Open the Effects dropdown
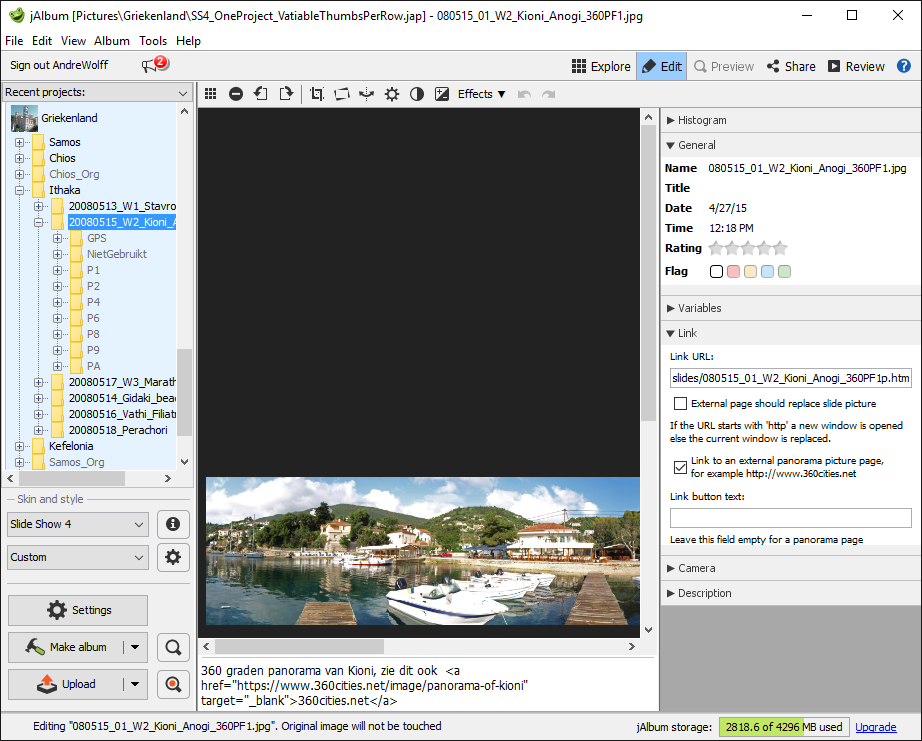922x741 pixels. [482, 94]
